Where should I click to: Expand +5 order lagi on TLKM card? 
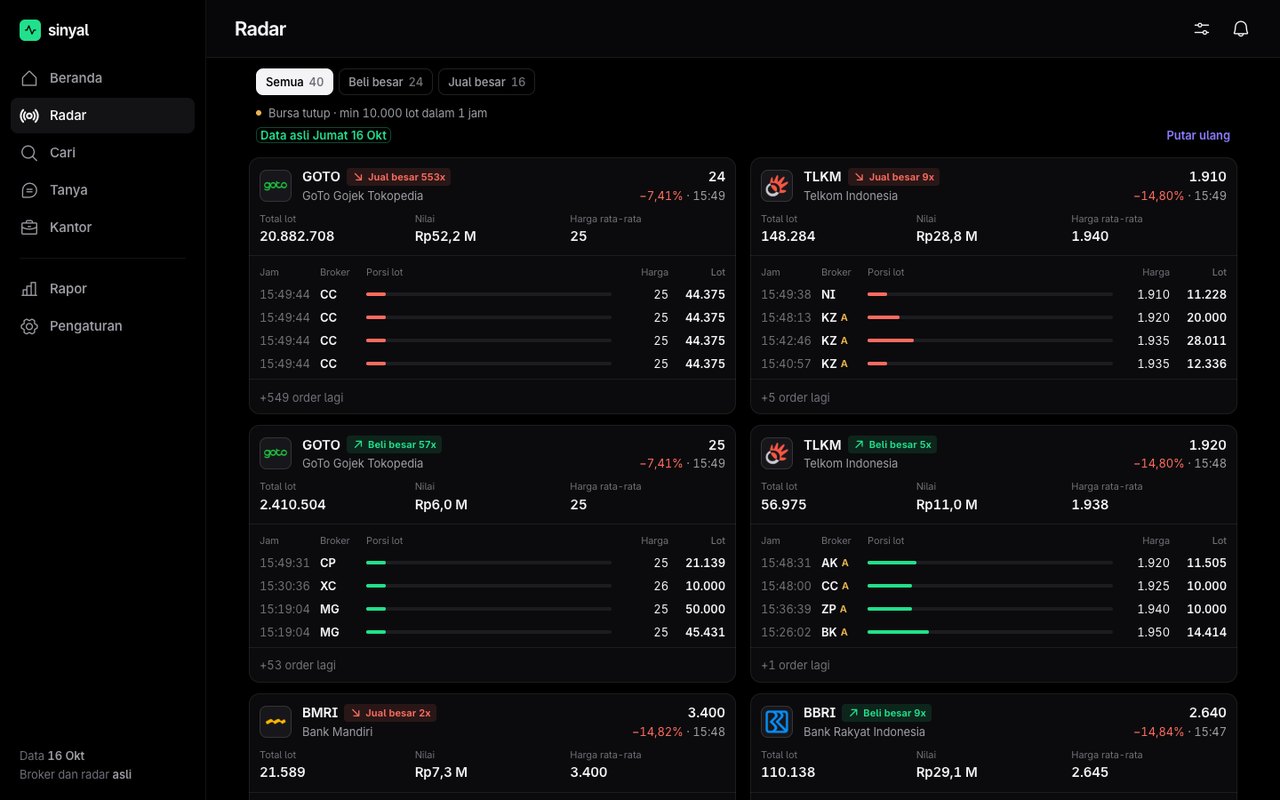(x=795, y=397)
